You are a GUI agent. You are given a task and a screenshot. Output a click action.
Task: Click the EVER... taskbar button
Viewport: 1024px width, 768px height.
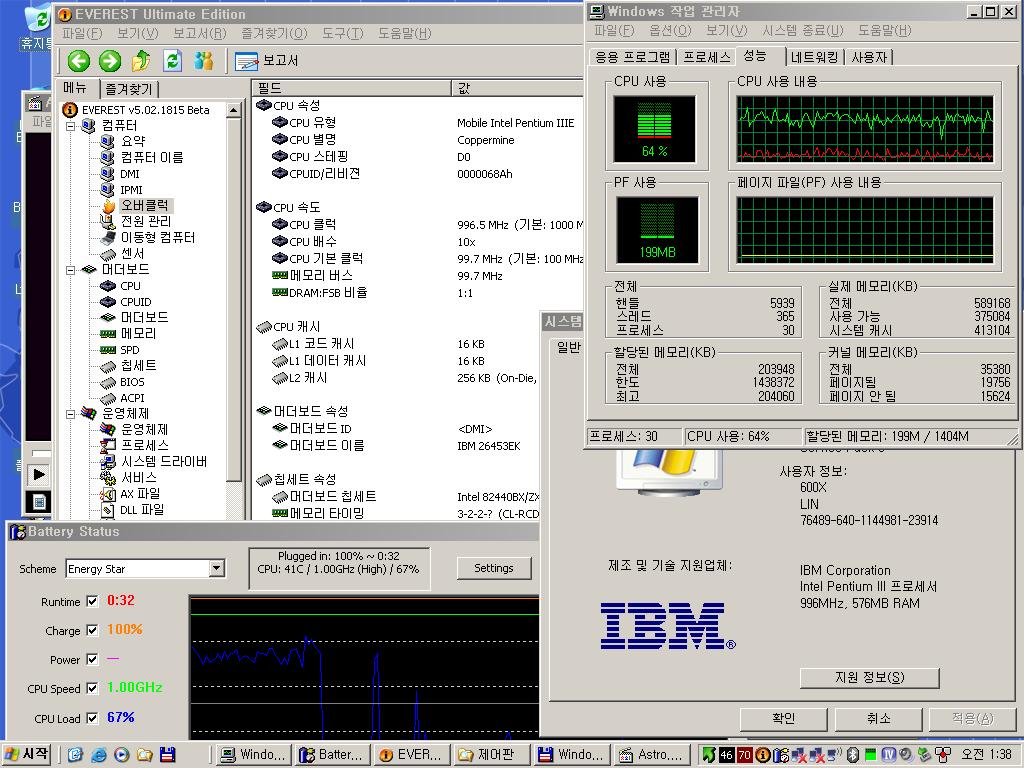point(410,755)
